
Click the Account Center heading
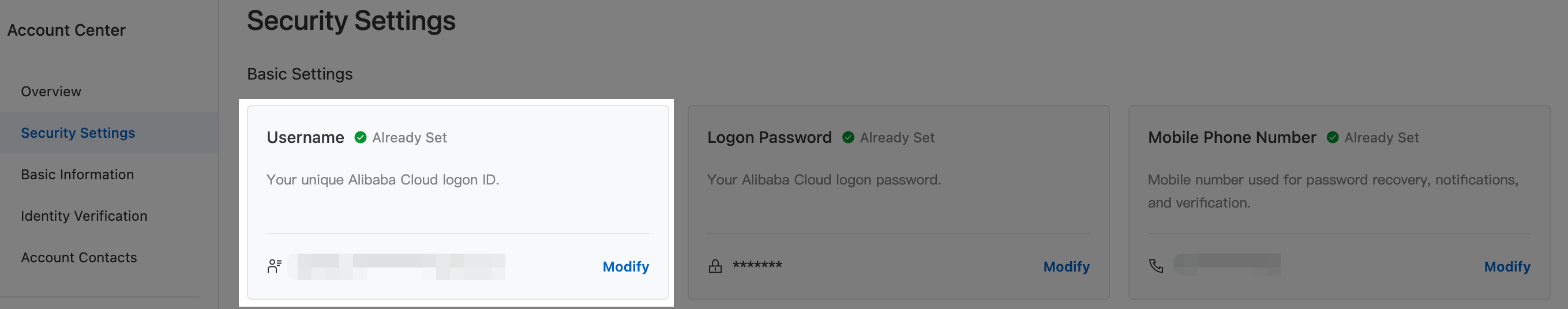(x=66, y=30)
